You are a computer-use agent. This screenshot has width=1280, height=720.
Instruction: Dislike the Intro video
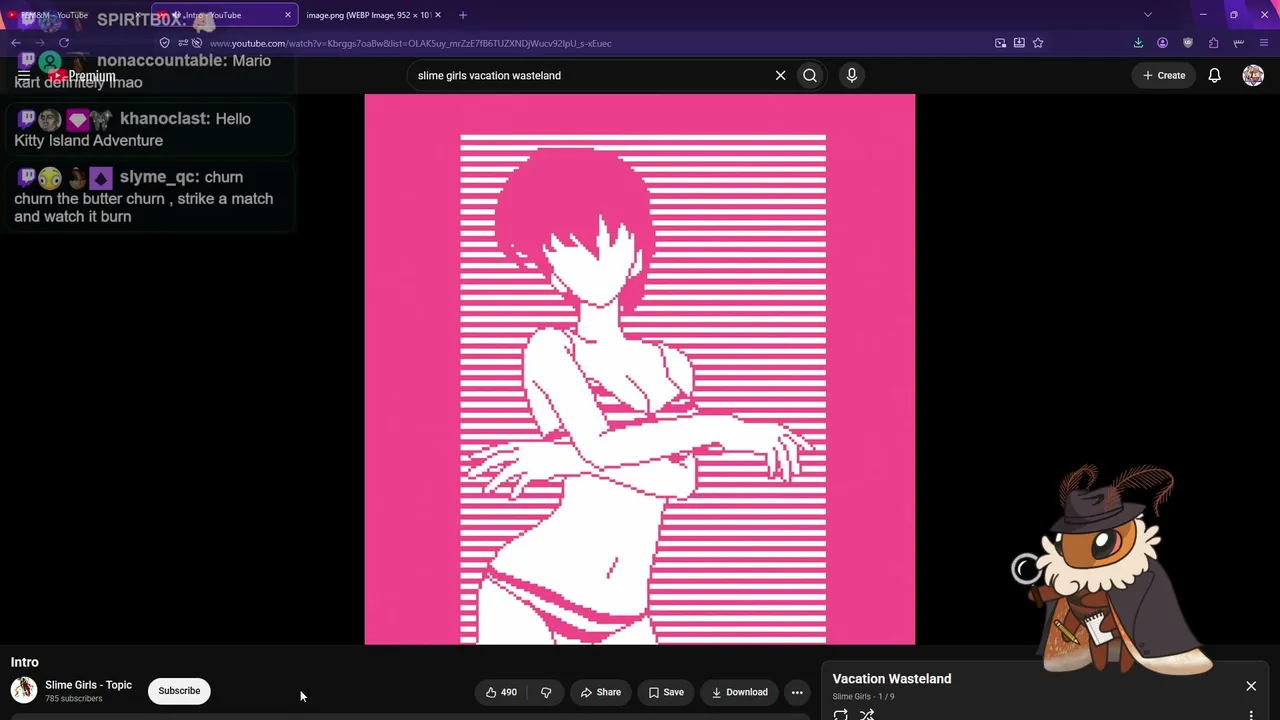546,692
